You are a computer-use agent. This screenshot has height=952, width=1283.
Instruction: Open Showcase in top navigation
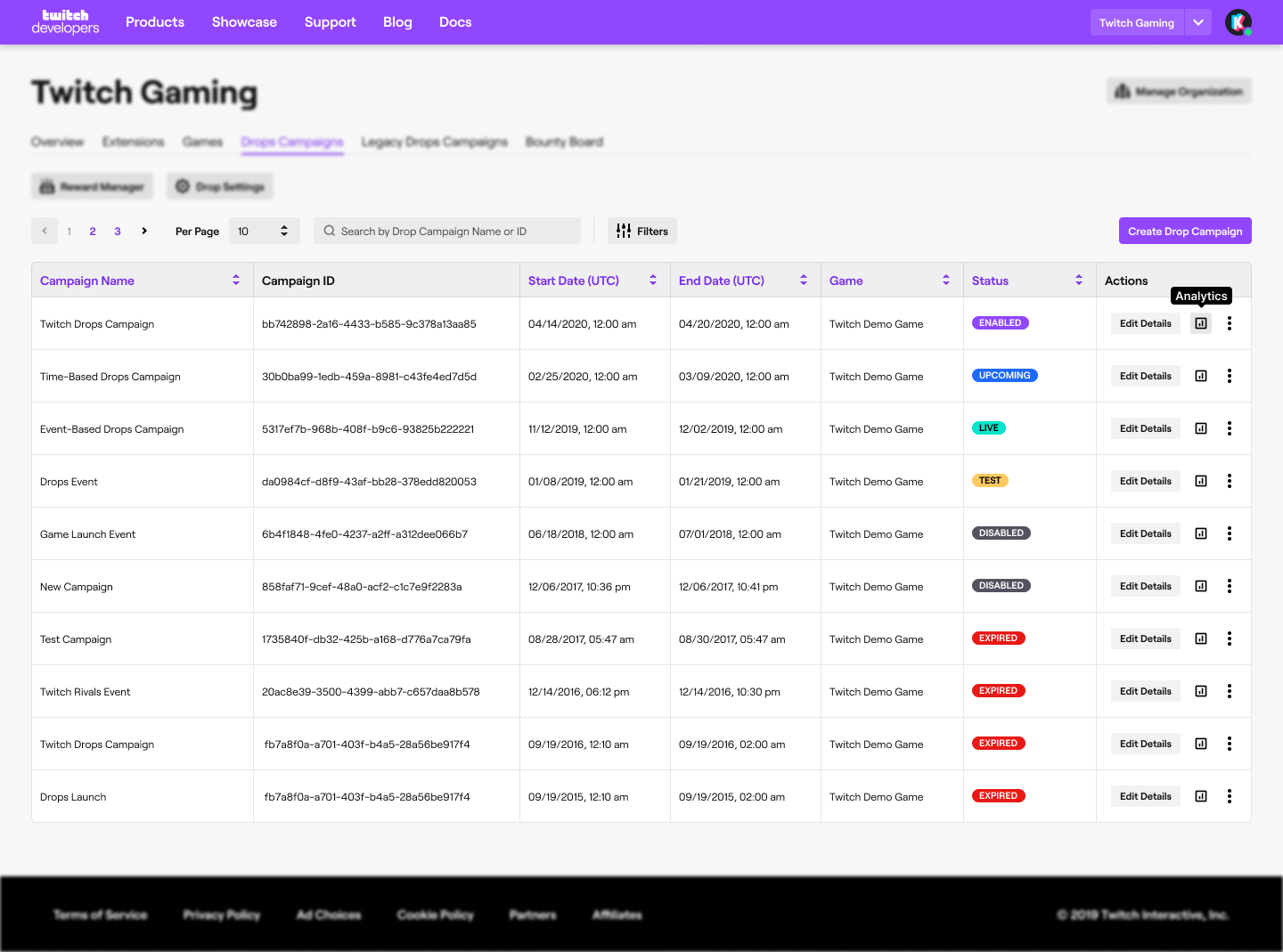[x=244, y=22]
